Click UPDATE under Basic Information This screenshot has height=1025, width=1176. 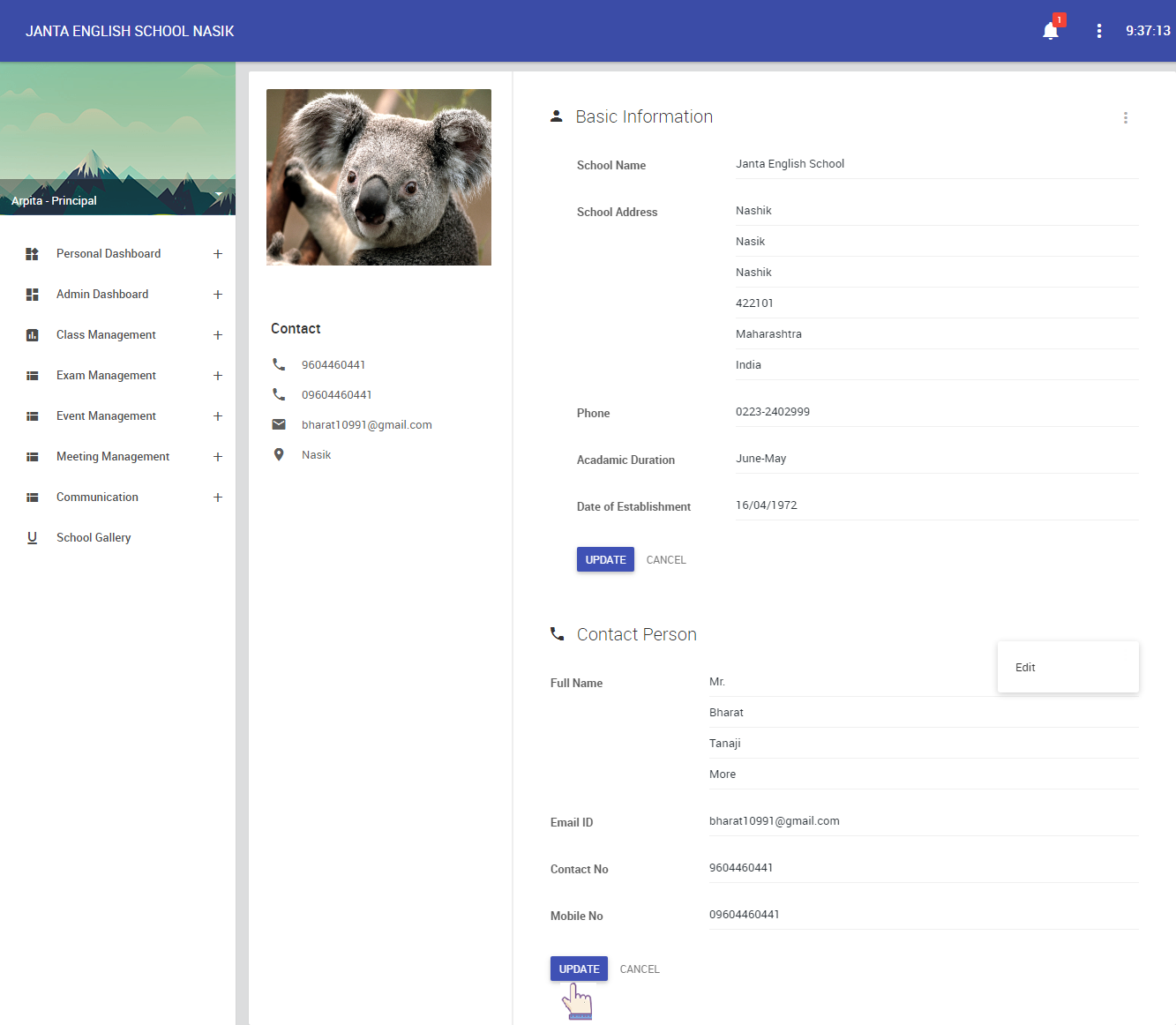(605, 559)
